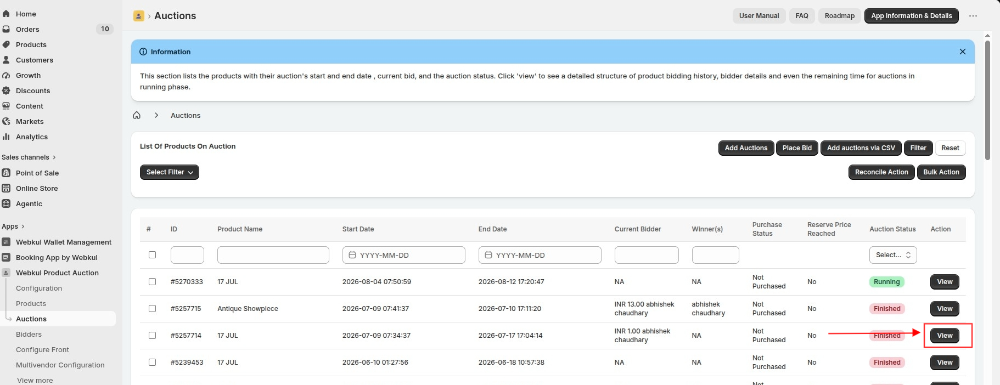Image resolution: width=1000 pixels, height=385 pixels.
Task: Click Add auctions via CSV
Action: pos(860,148)
